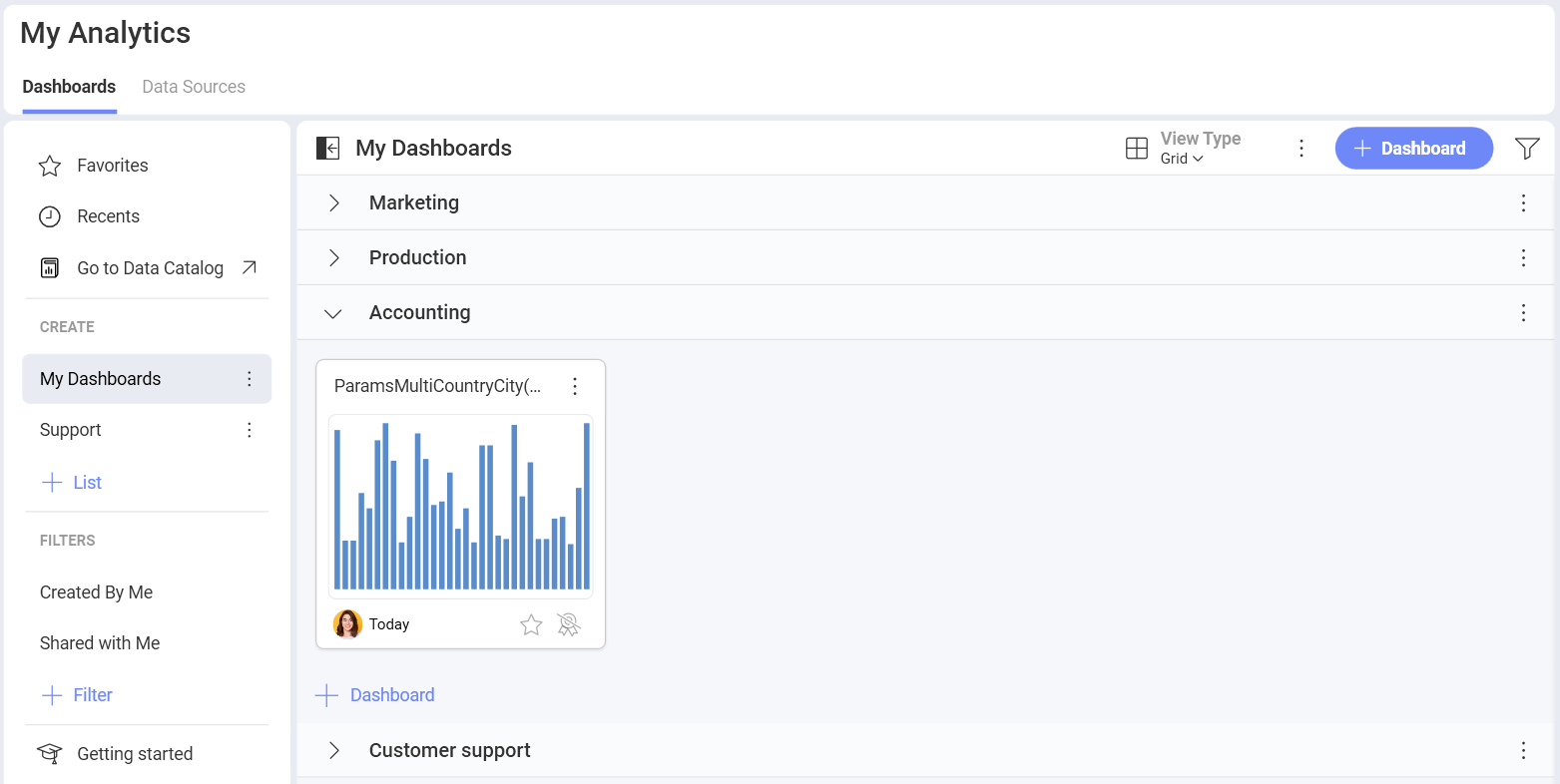Image resolution: width=1560 pixels, height=784 pixels.
Task: Mark ParamsMultiCountryCity dashboard as favorite
Action: 531,625
